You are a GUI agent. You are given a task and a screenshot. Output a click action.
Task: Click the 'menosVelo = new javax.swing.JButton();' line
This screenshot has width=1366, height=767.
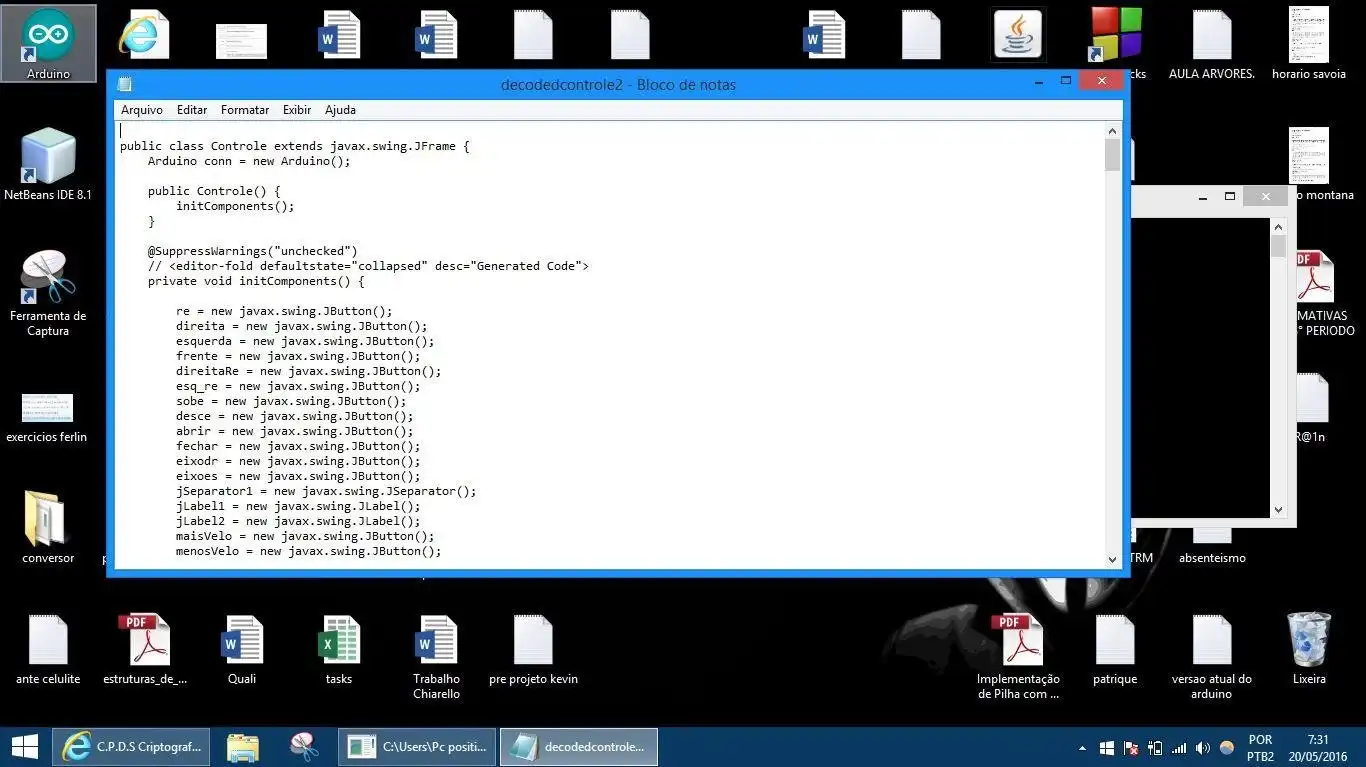click(x=308, y=551)
